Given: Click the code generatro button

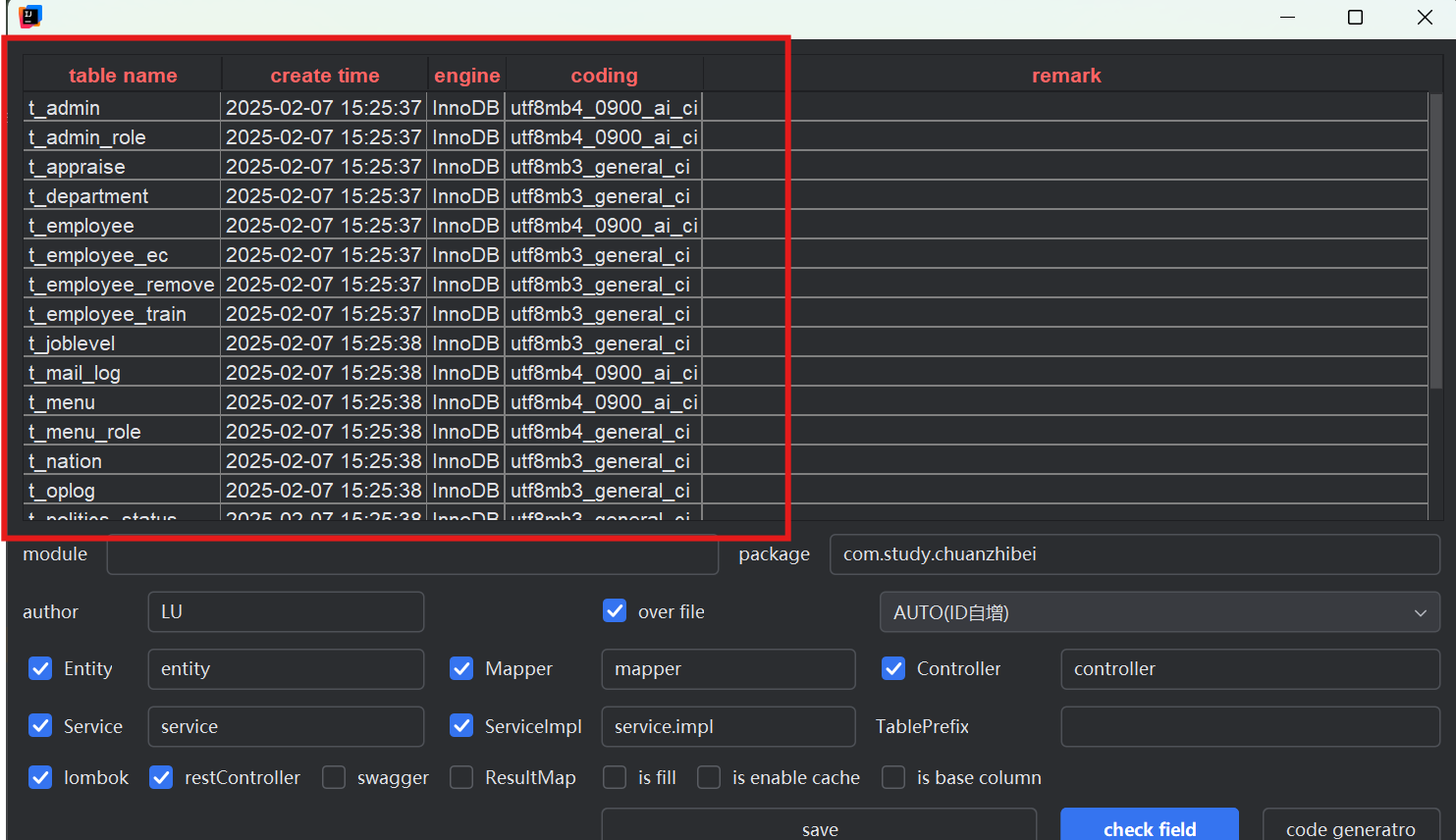Looking at the screenshot, I should 1351,828.
